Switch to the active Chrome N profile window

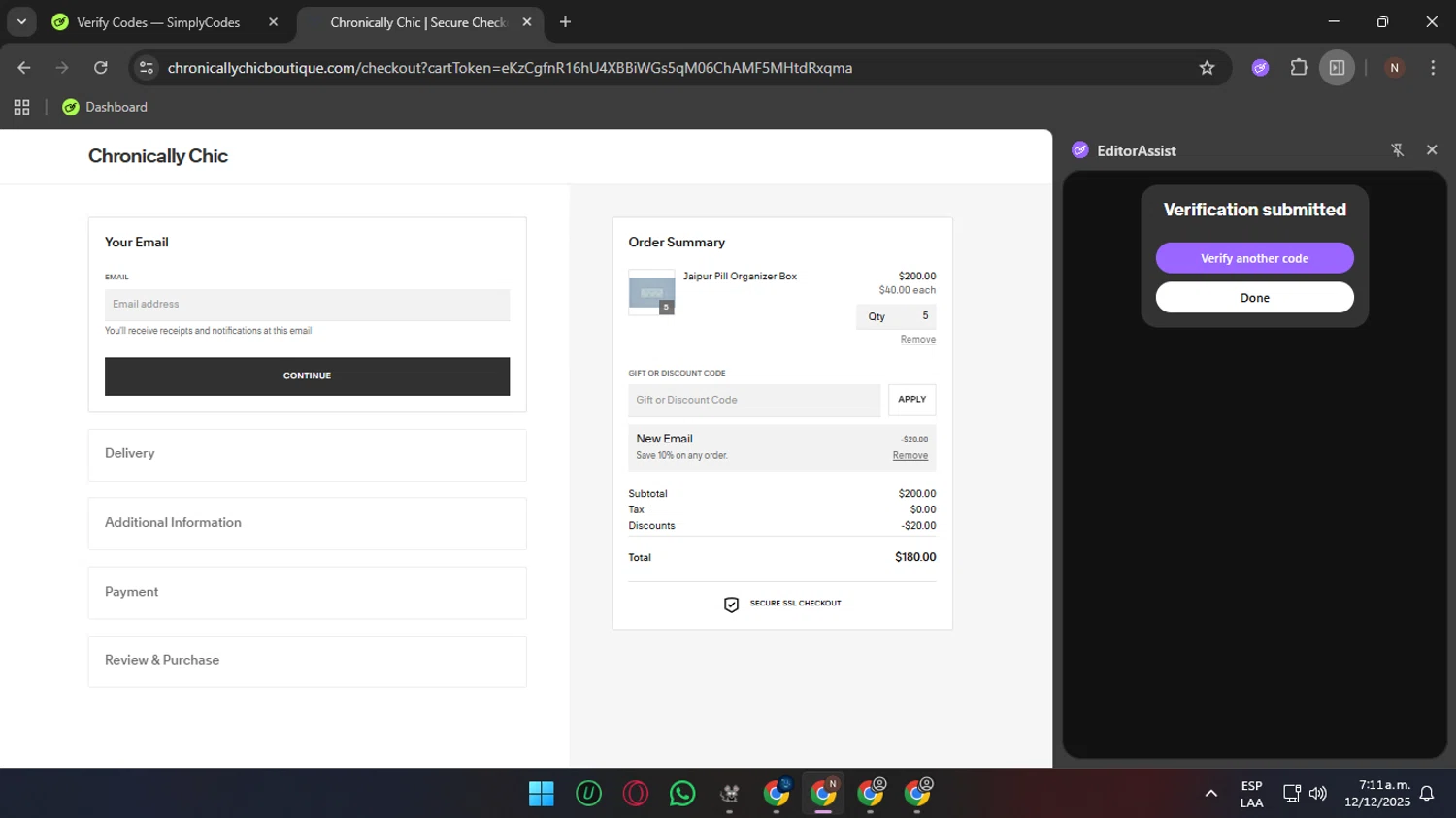coord(824,794)
